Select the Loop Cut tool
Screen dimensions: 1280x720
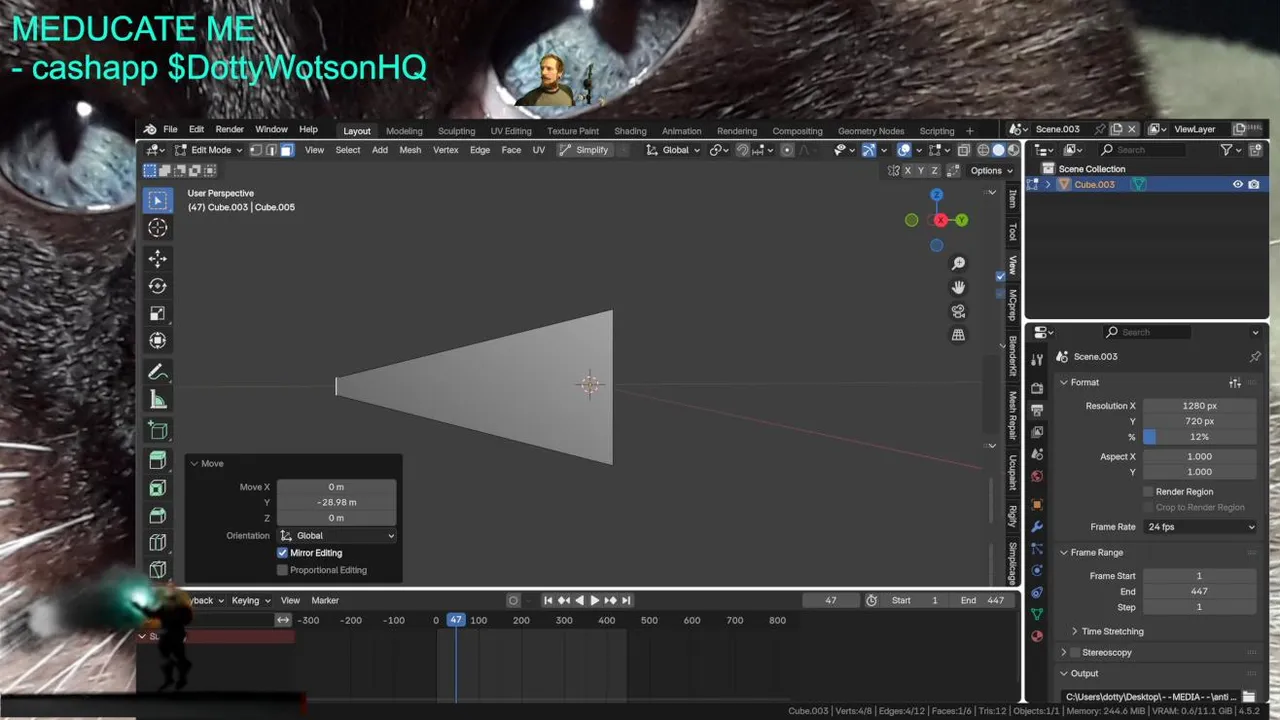click(x=157, y=542)
